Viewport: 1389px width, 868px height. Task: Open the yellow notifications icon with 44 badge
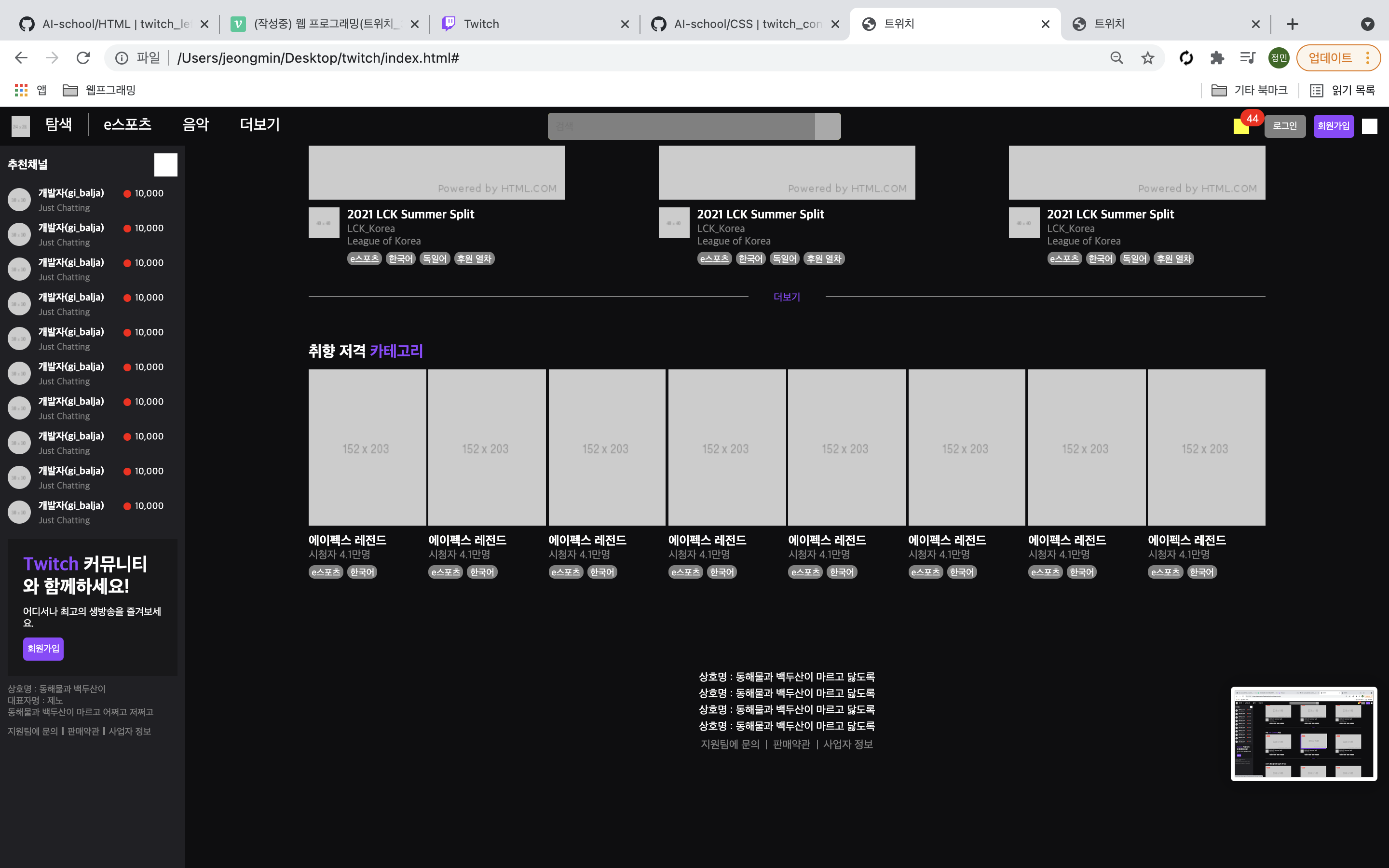[1241, 126]
